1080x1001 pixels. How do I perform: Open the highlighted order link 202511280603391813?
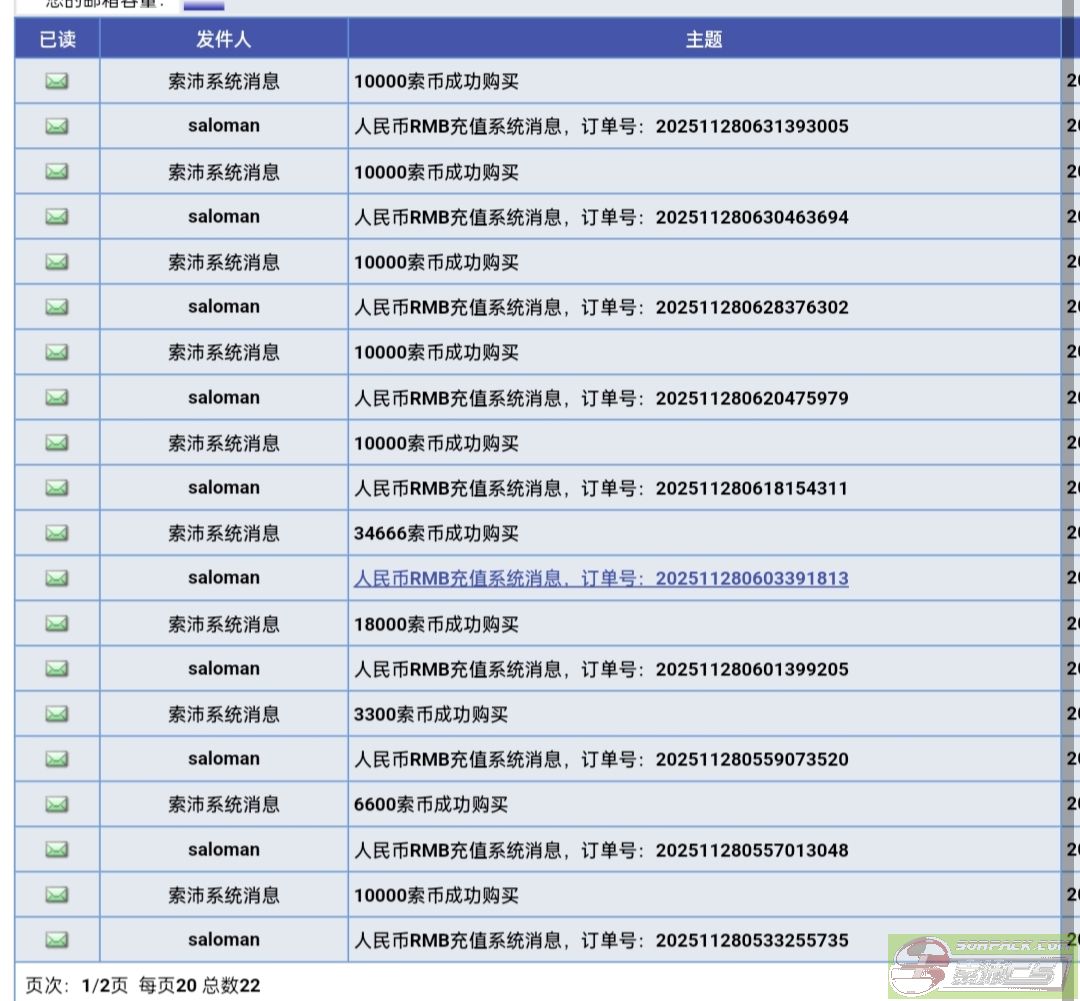coord(602,578)
